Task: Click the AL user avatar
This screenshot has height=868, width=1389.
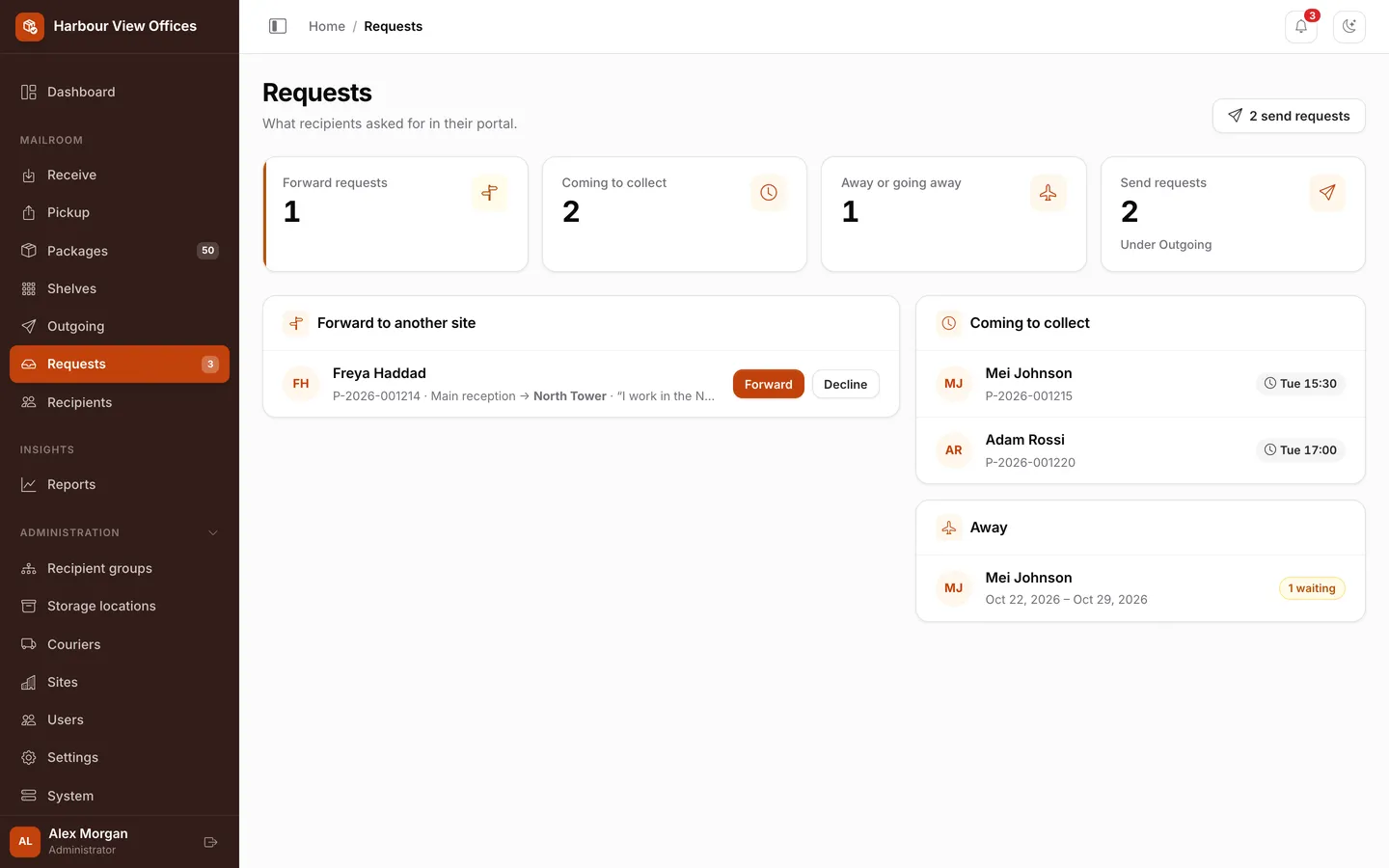Action: [x=25, y=841]
